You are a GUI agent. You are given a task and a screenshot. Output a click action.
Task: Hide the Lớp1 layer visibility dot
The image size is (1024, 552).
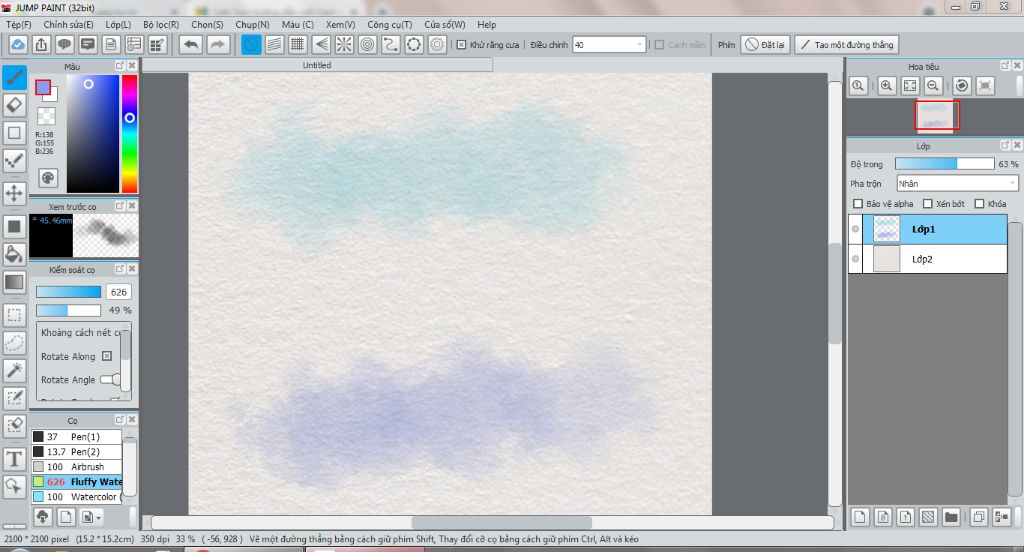[x=855, y=229]
